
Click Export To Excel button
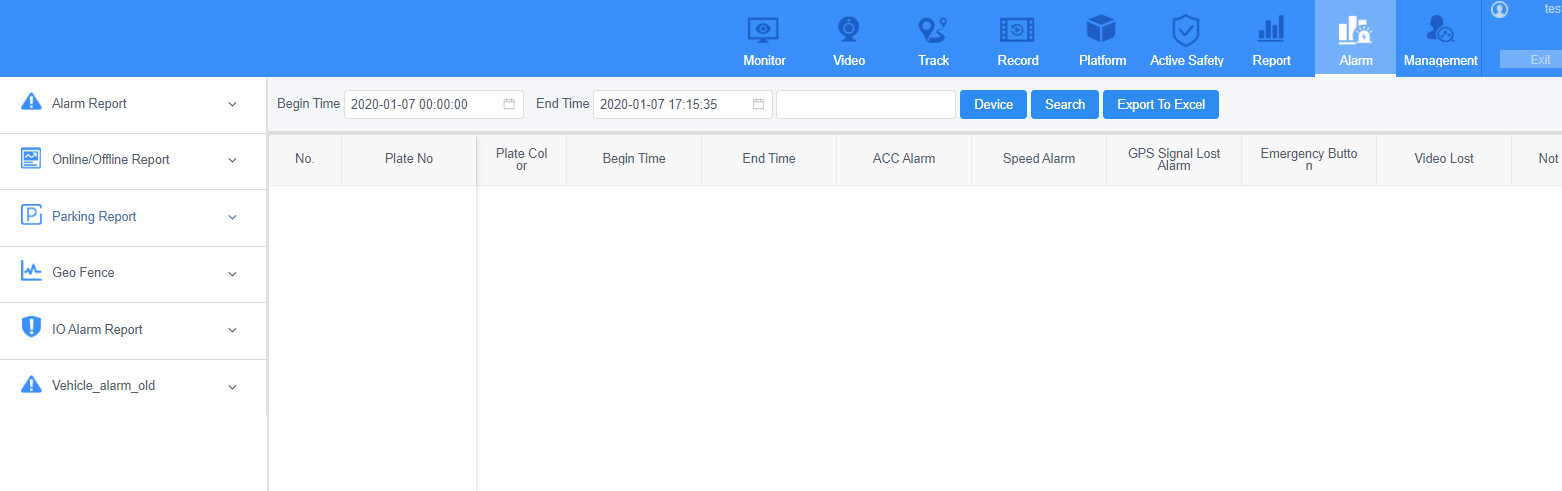[1161, 104]
